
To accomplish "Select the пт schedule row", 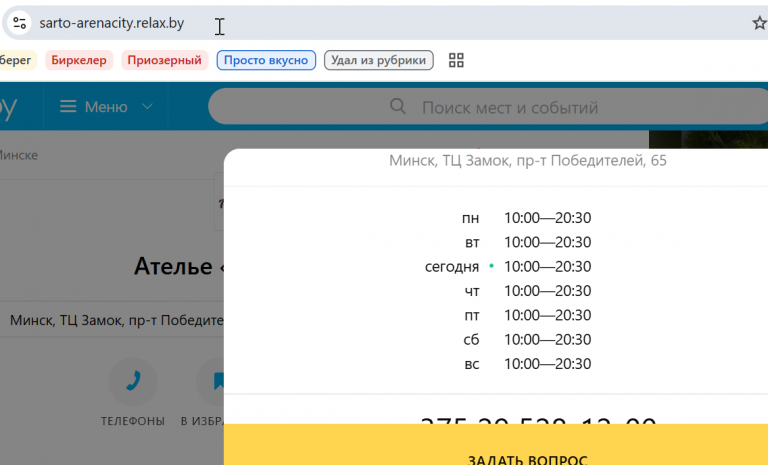I will point(528,315).
